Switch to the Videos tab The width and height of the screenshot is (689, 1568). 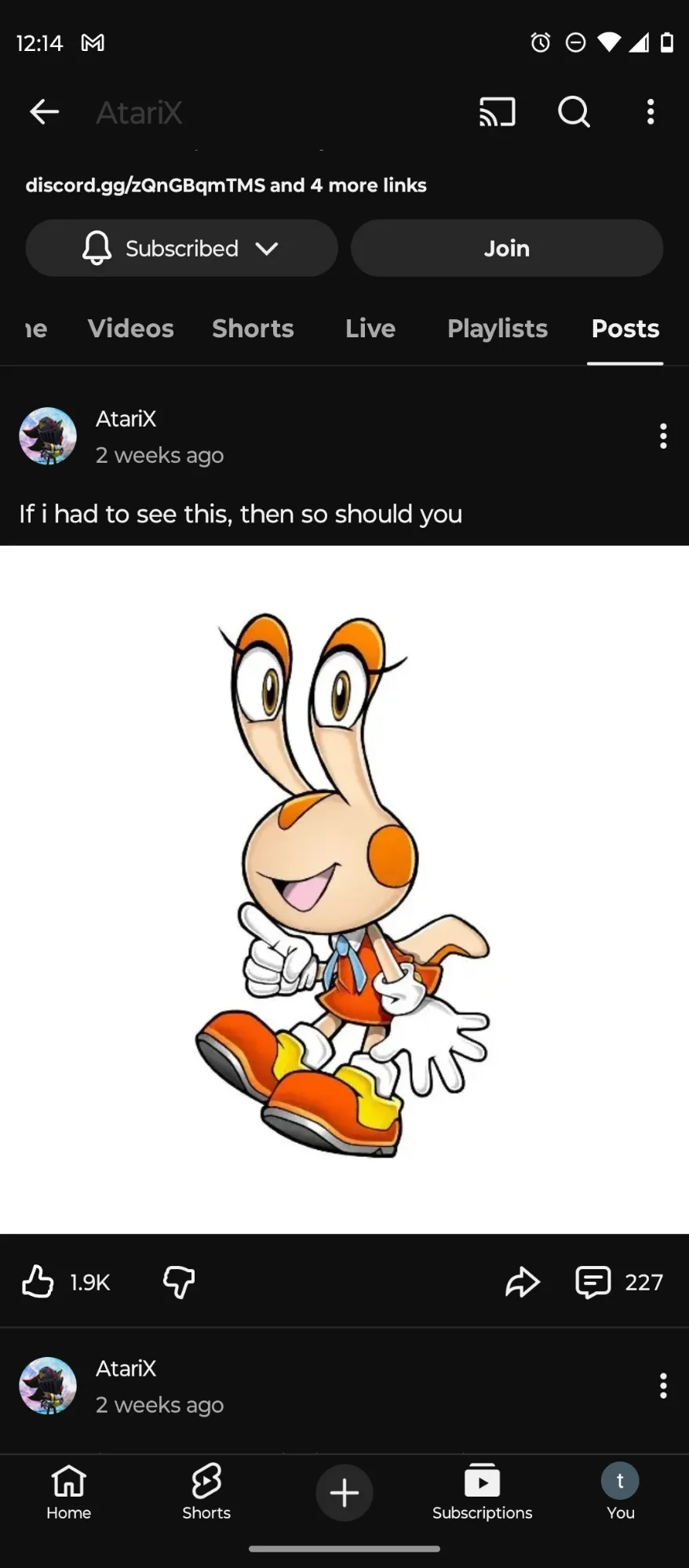[130, 328]
